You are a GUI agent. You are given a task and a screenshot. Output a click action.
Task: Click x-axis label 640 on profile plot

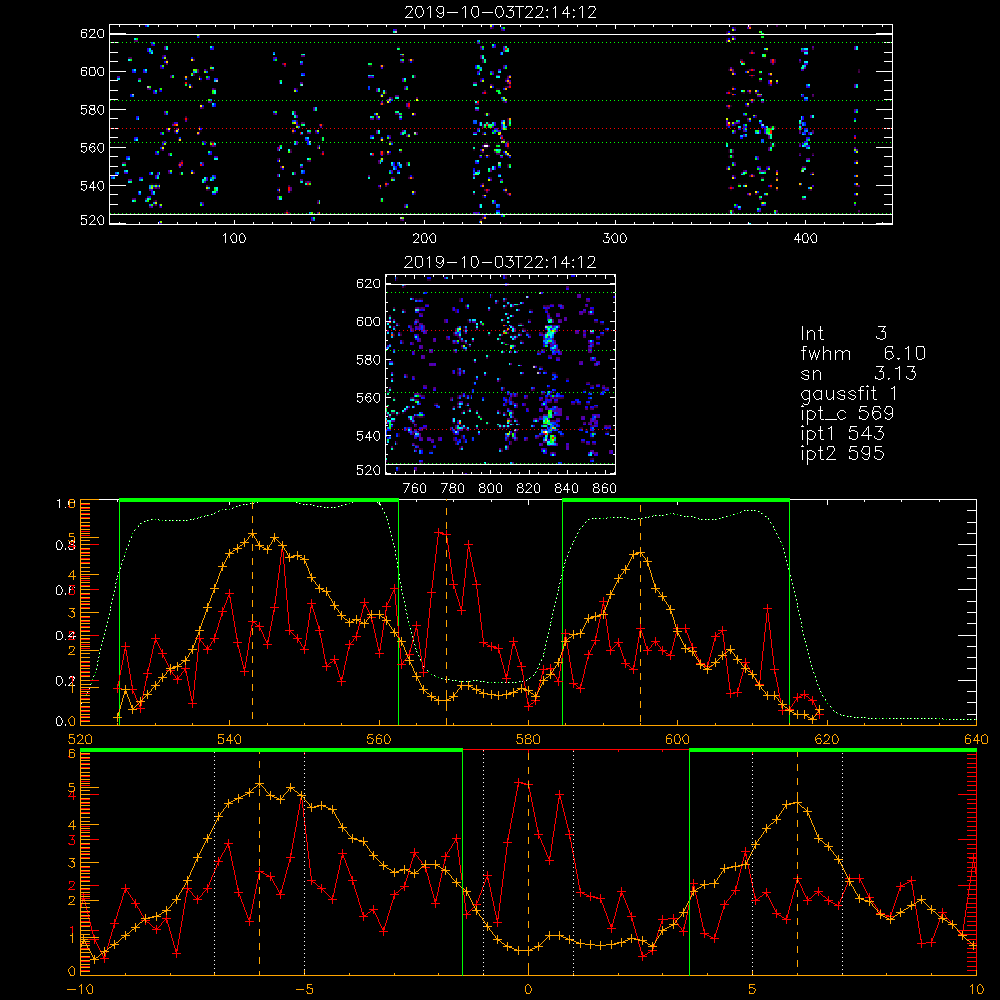coord(976,739)
